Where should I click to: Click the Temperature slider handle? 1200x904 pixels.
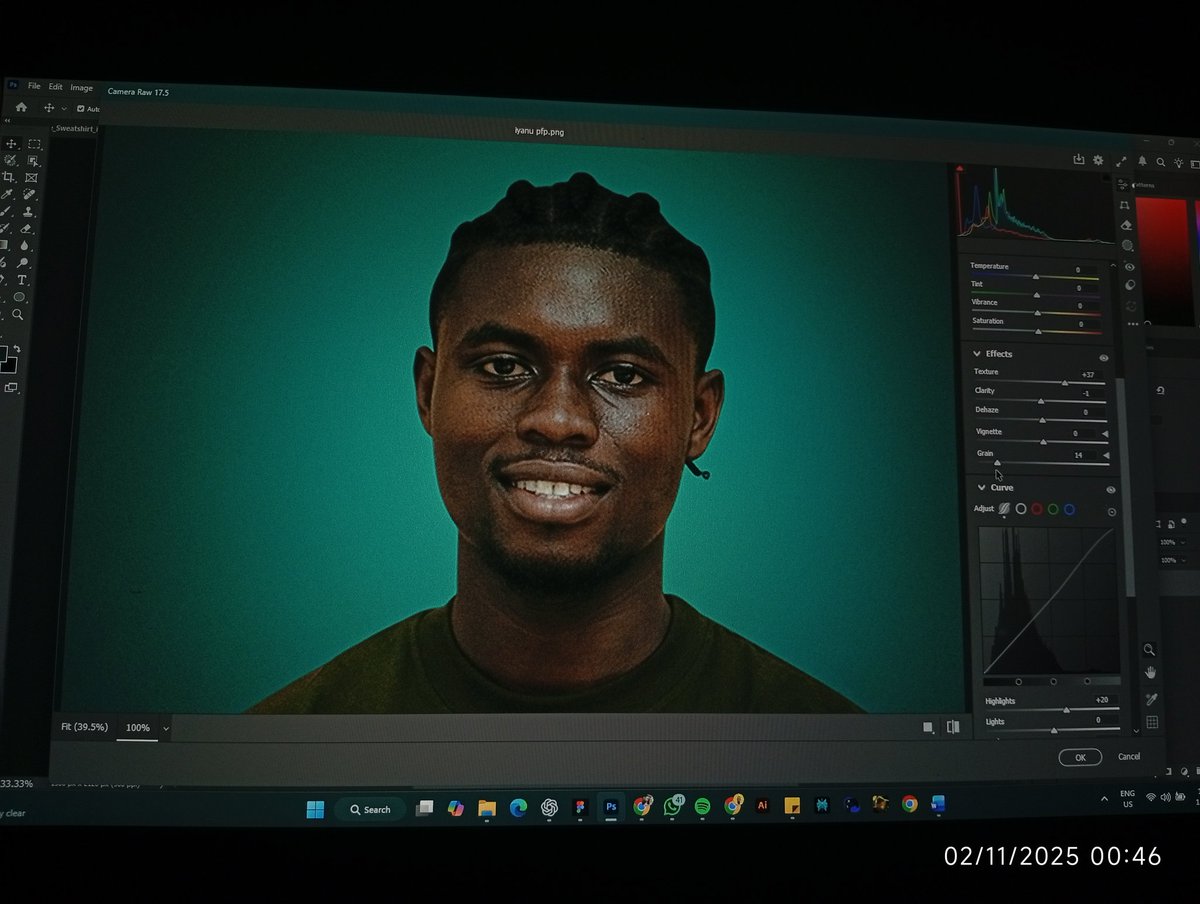tap(1035, 276)
